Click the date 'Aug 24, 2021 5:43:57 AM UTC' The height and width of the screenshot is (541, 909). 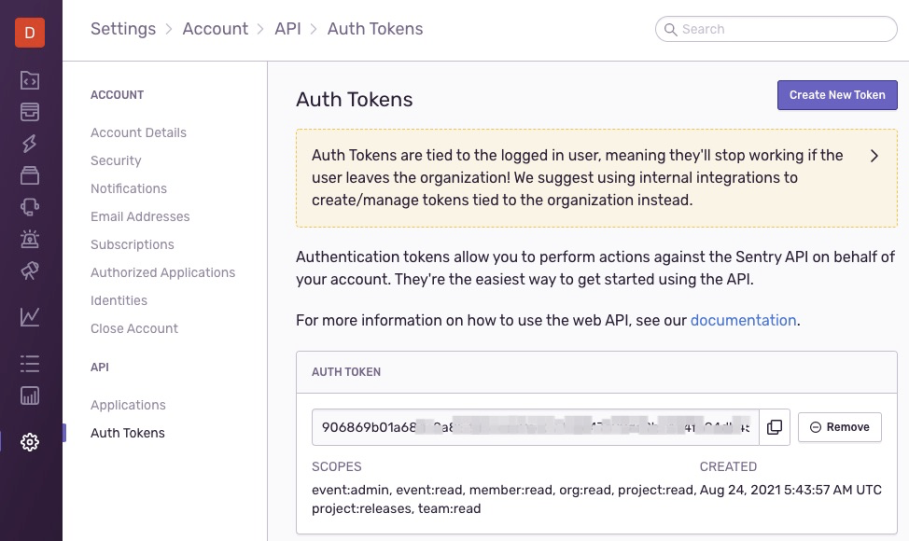791,490
